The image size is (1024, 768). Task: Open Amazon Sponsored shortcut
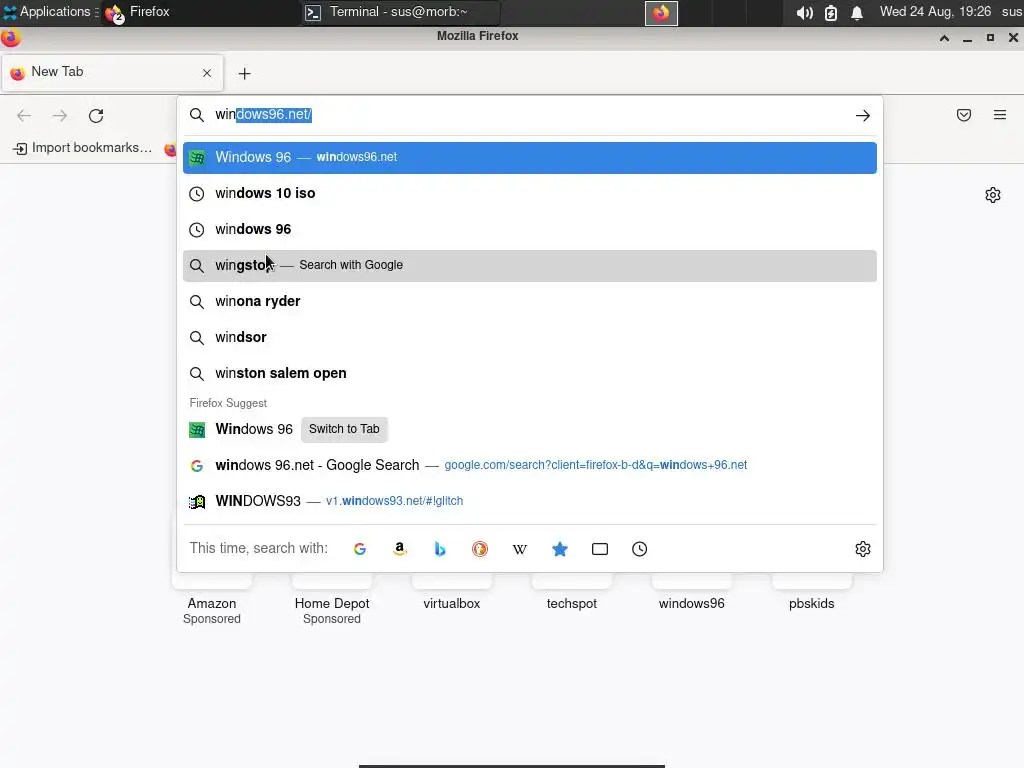click(x=212, y=604)
